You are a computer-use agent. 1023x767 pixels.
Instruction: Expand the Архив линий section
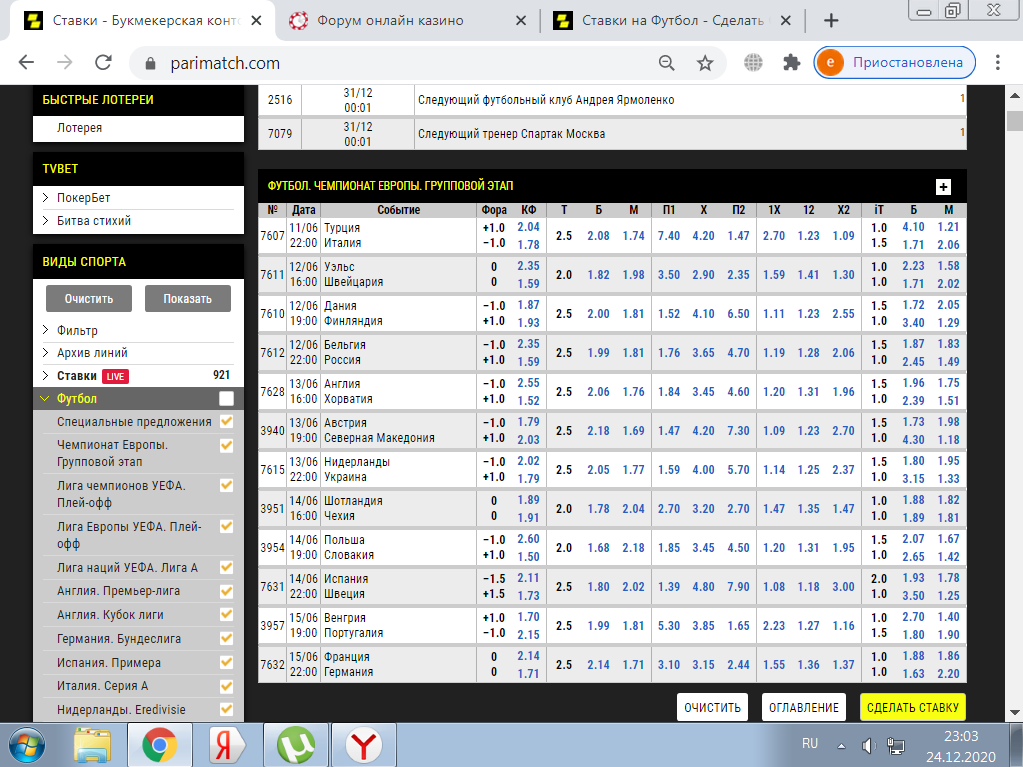45,353
